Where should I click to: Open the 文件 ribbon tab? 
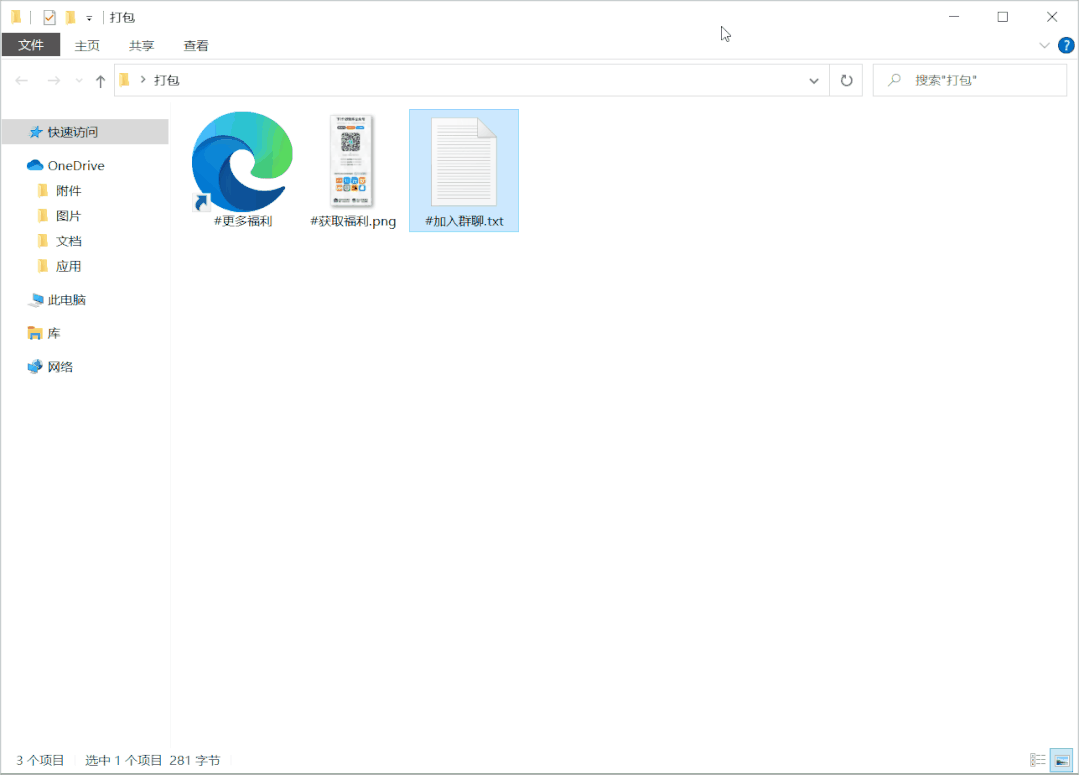(31, 45)
